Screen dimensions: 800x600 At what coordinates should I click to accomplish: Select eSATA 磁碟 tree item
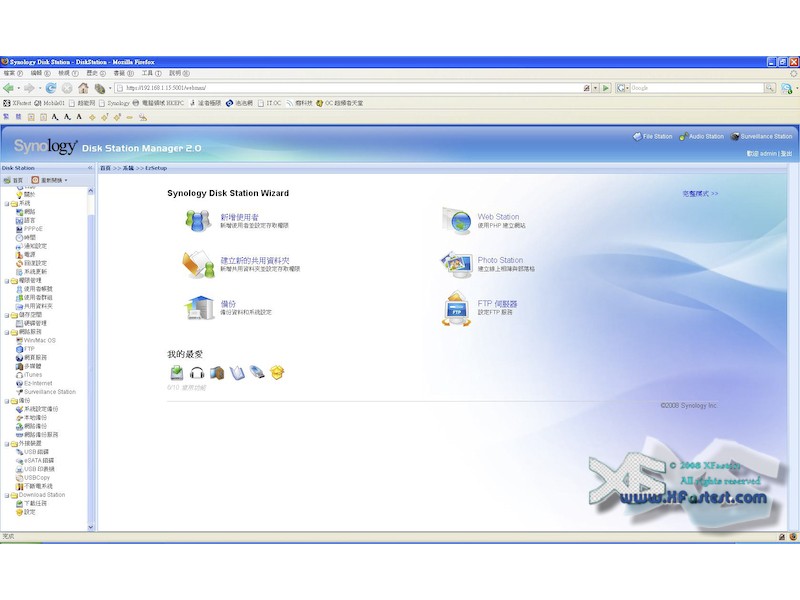[35, 461]
